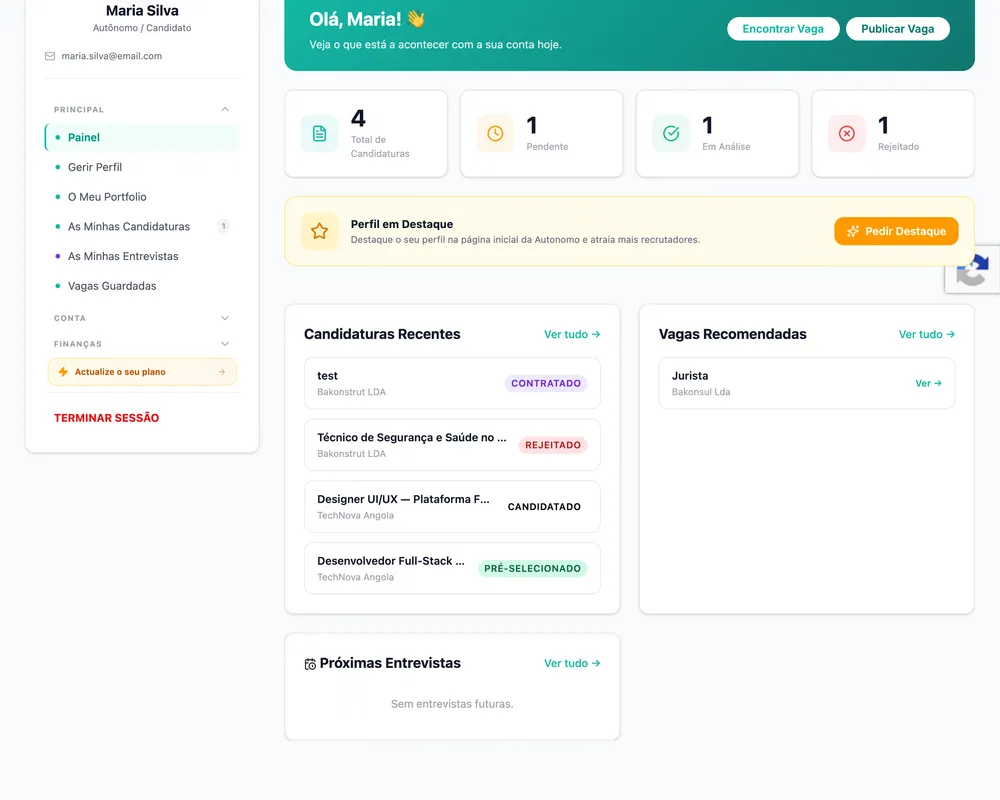Click the CONTRATADO status badge
The height and width of the screenshot is (800, 1000).
[x=546, y=383]
